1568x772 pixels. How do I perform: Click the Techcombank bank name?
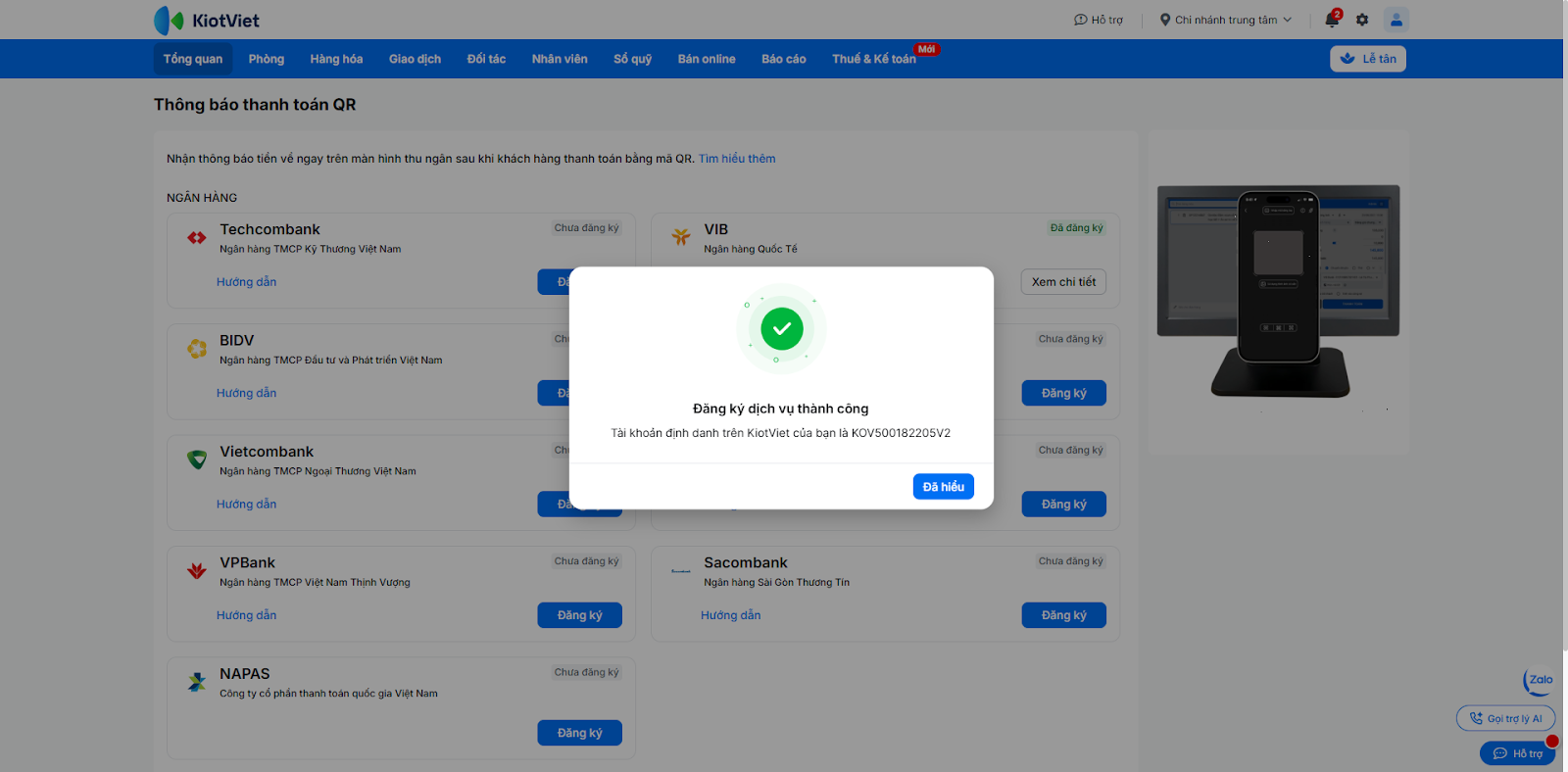[270, 229]
